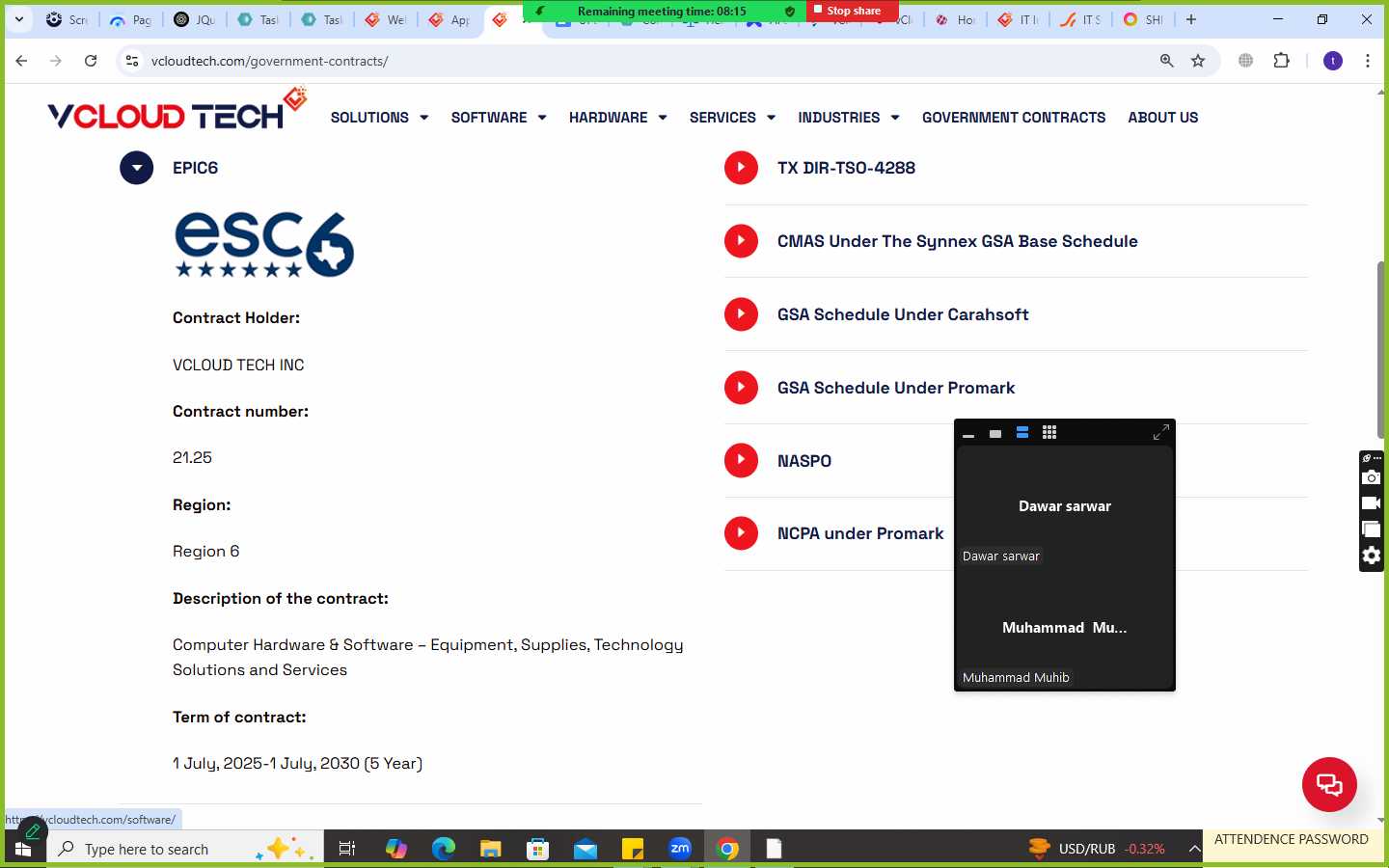
Task: Open the tab search dropdown arrow
Action: tap(18, 19)
